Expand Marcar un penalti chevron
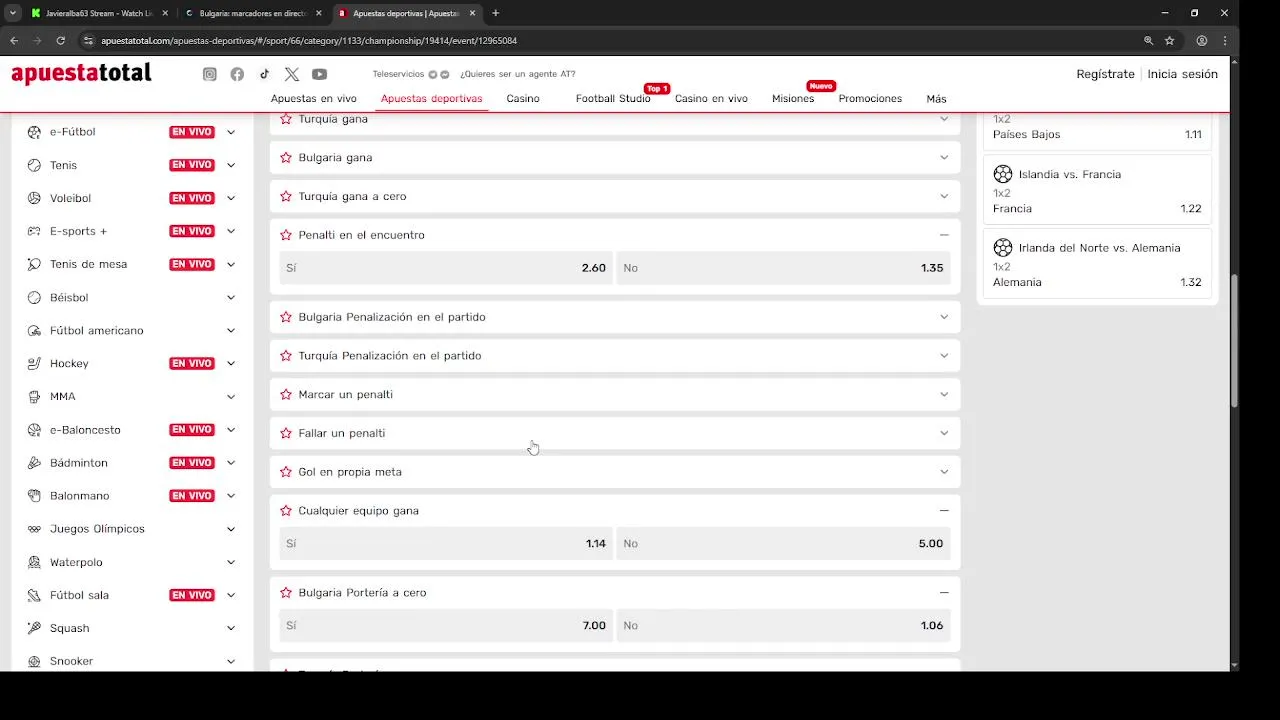The image size is (1280, 720). click(943, 394)
